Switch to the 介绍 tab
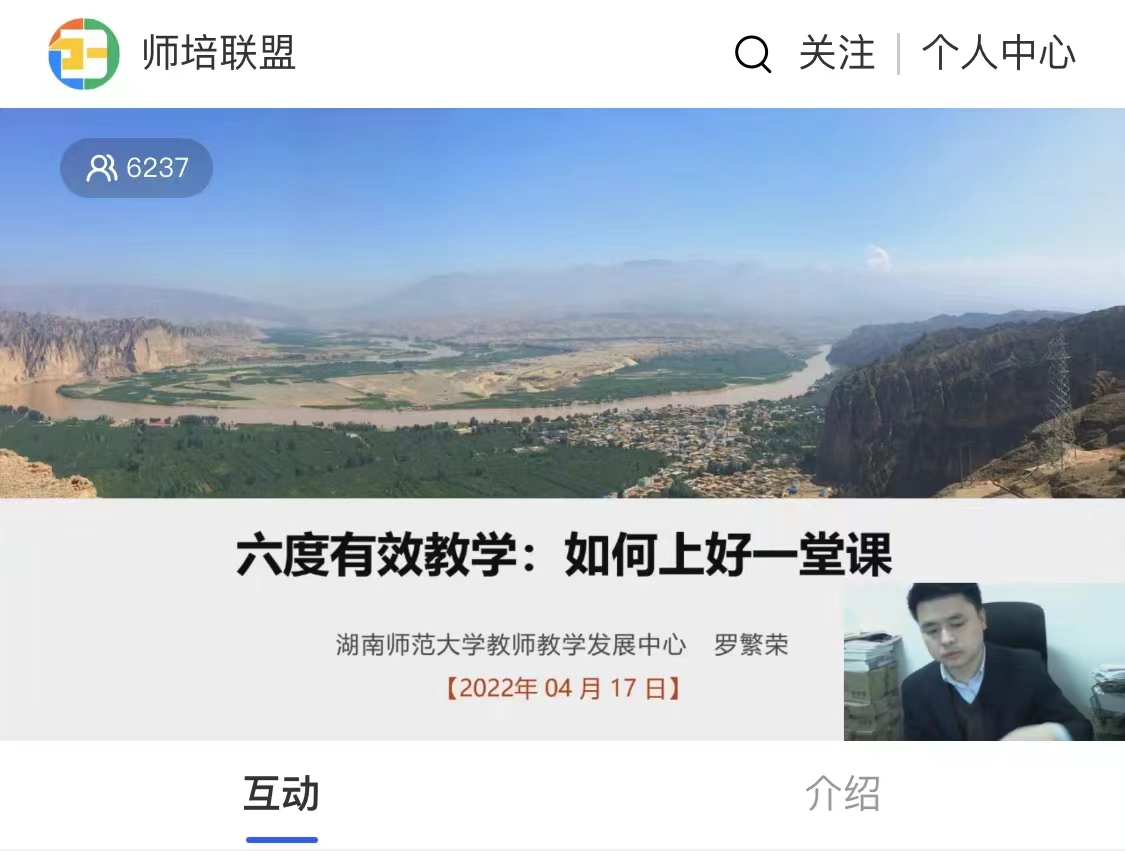The width and height of the screenshot is (1125, 851). [x=843, y=794]
